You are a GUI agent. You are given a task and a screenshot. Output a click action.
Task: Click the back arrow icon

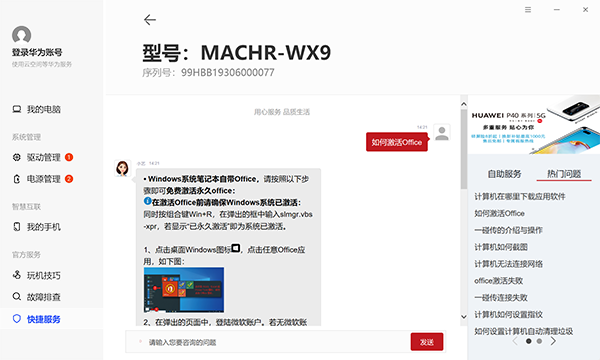point(150,20)
